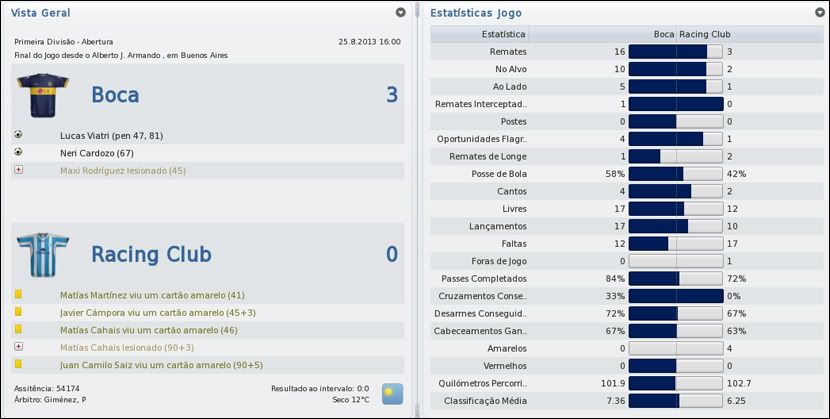Select the Passes Completados statistics row label
Image resolution: width=830 pixels, height=419 pixels.
point(484,278)
